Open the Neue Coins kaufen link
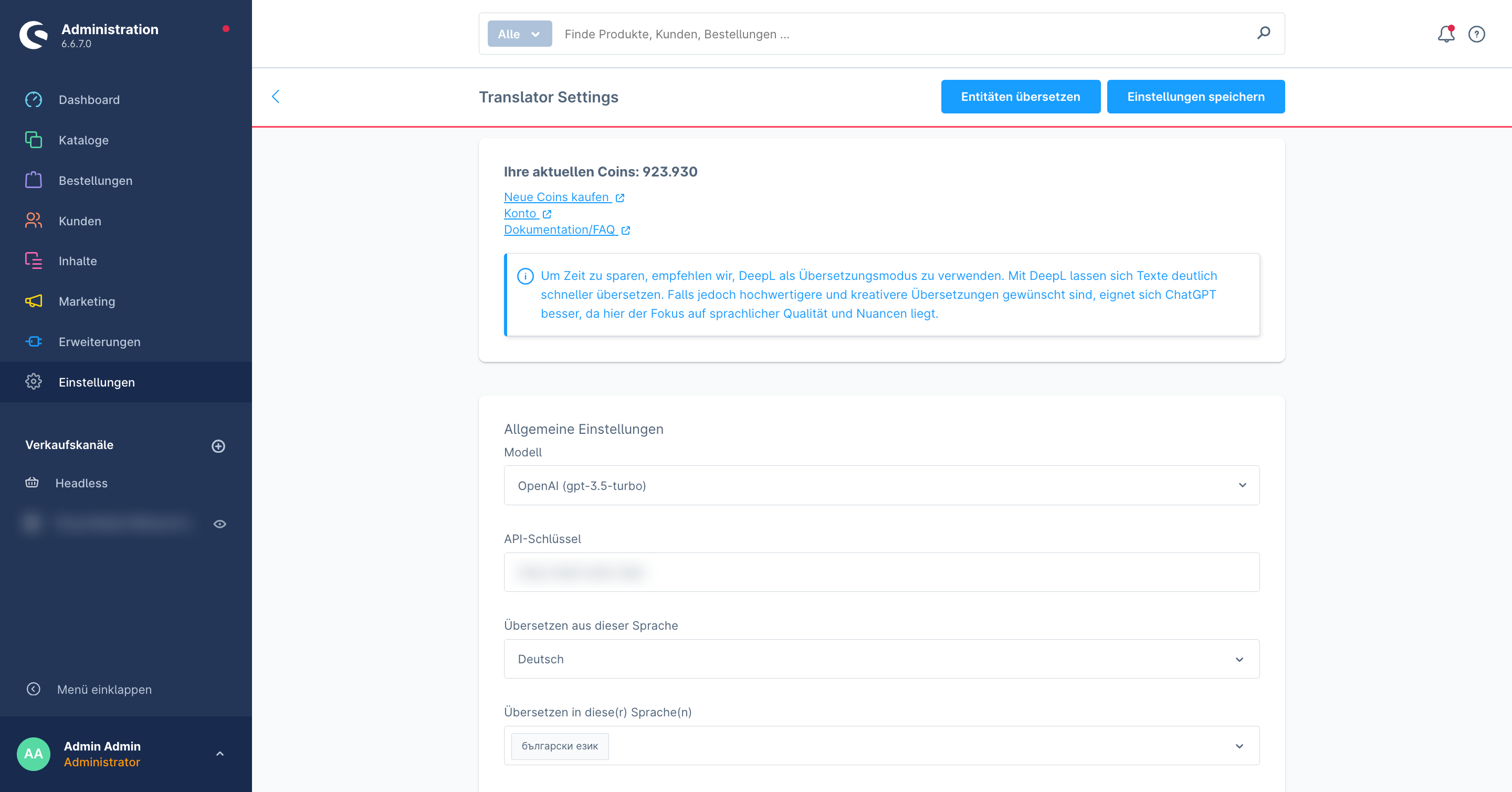This screenshot has width=1512, height=792. pyautogui.click(x=556, y=197)
